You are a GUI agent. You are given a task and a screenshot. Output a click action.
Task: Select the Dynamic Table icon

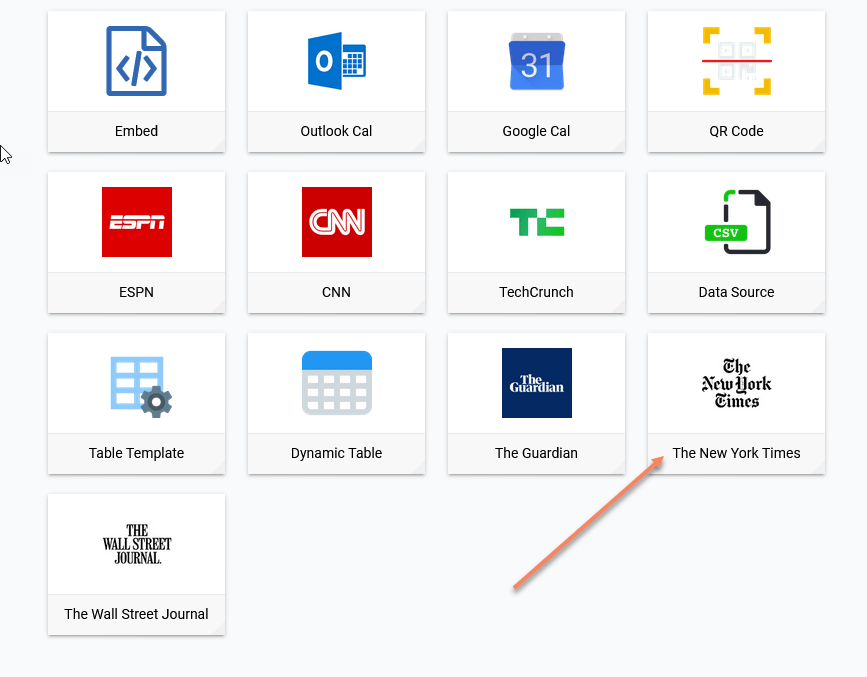[336, 383]
